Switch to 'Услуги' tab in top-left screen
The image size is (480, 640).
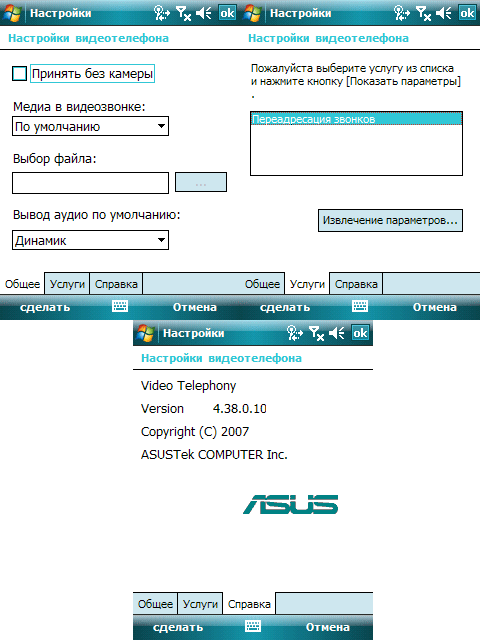point(67,284)
